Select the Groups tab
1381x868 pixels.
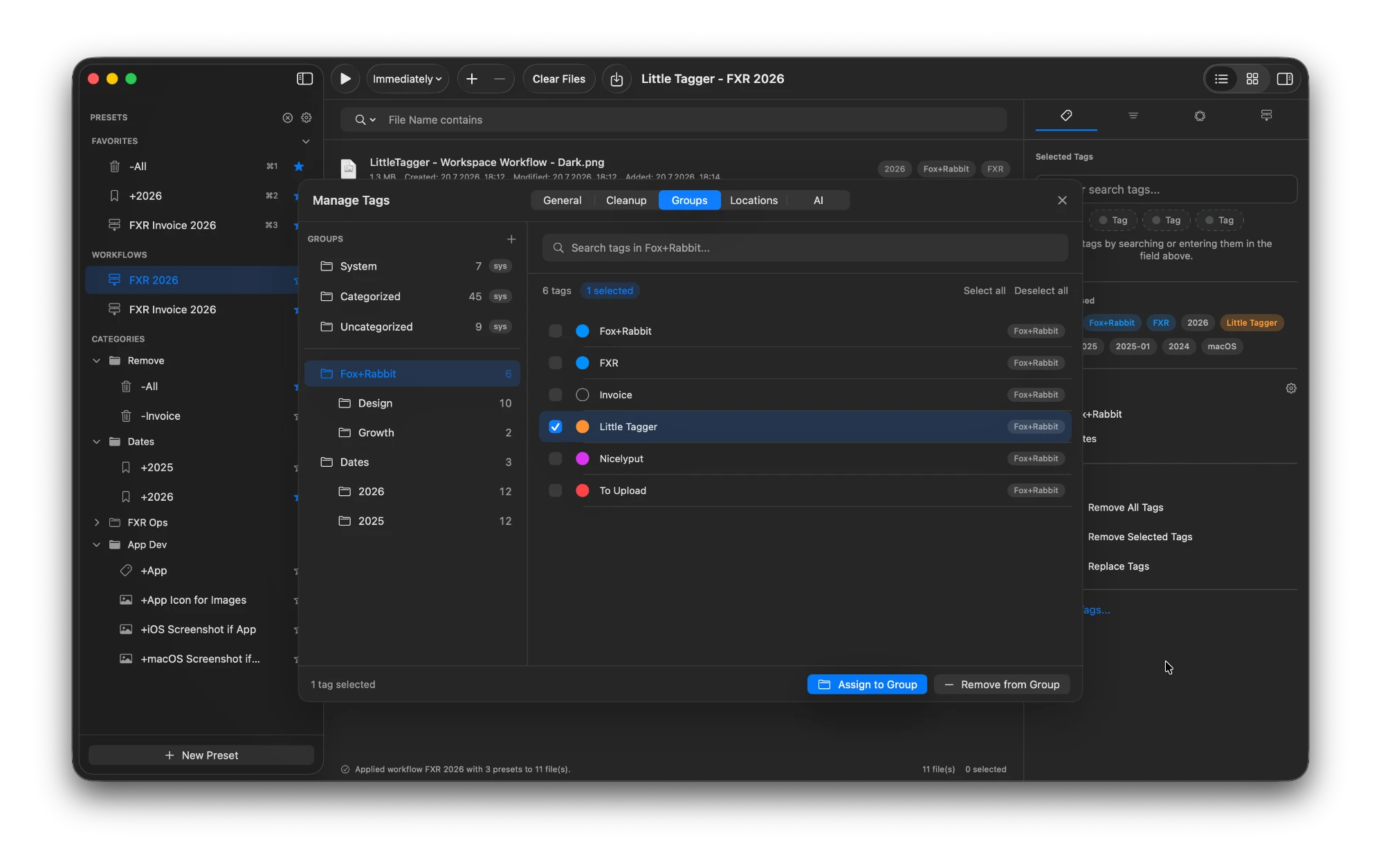pos(689,201)
